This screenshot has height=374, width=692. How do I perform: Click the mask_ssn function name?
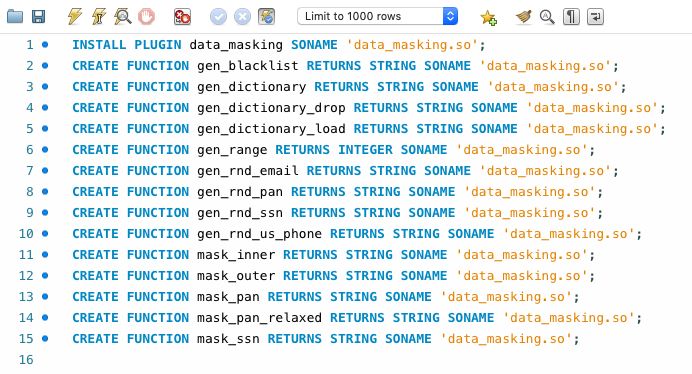[x=228, y=339]
